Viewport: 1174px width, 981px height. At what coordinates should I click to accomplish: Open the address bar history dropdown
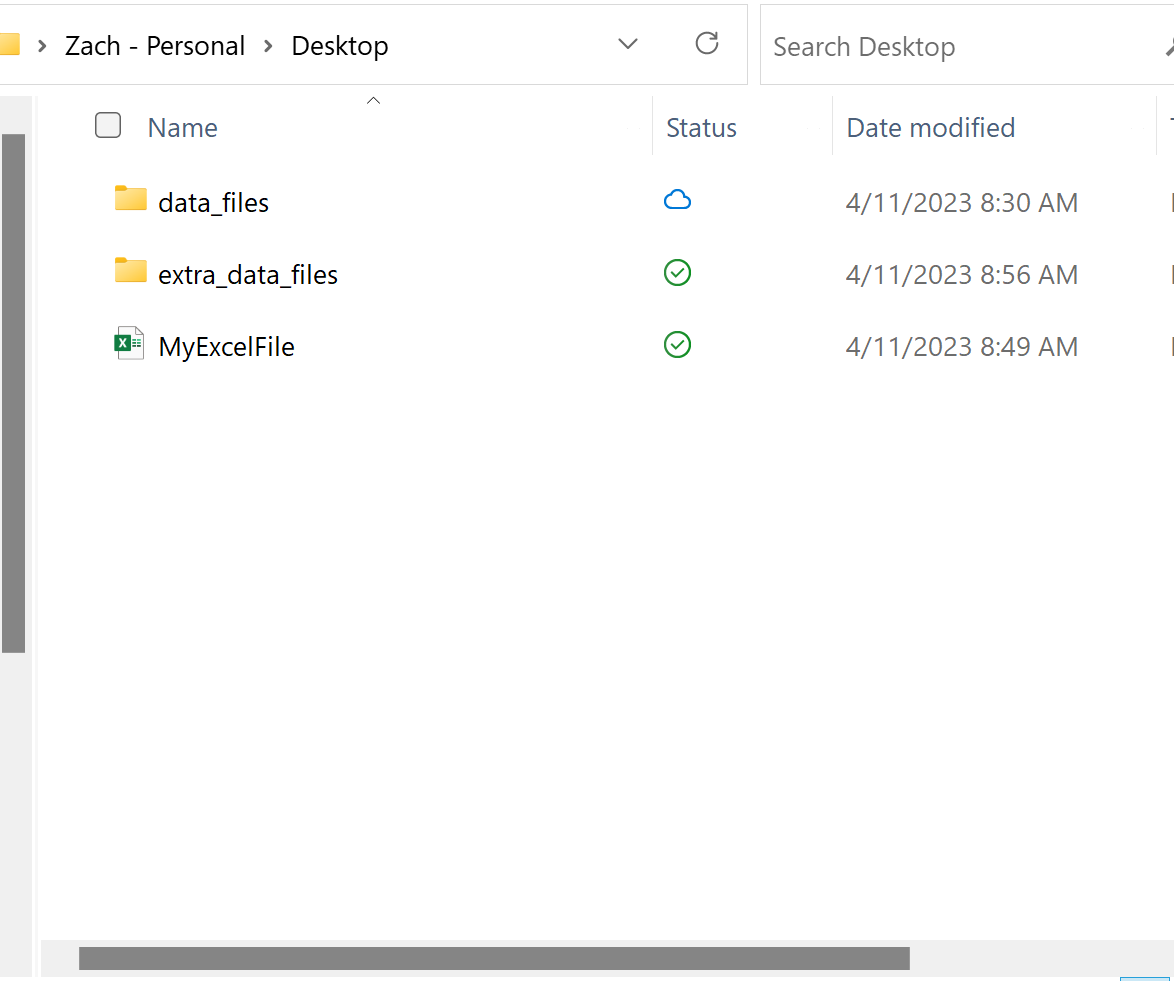pos(627,44)
